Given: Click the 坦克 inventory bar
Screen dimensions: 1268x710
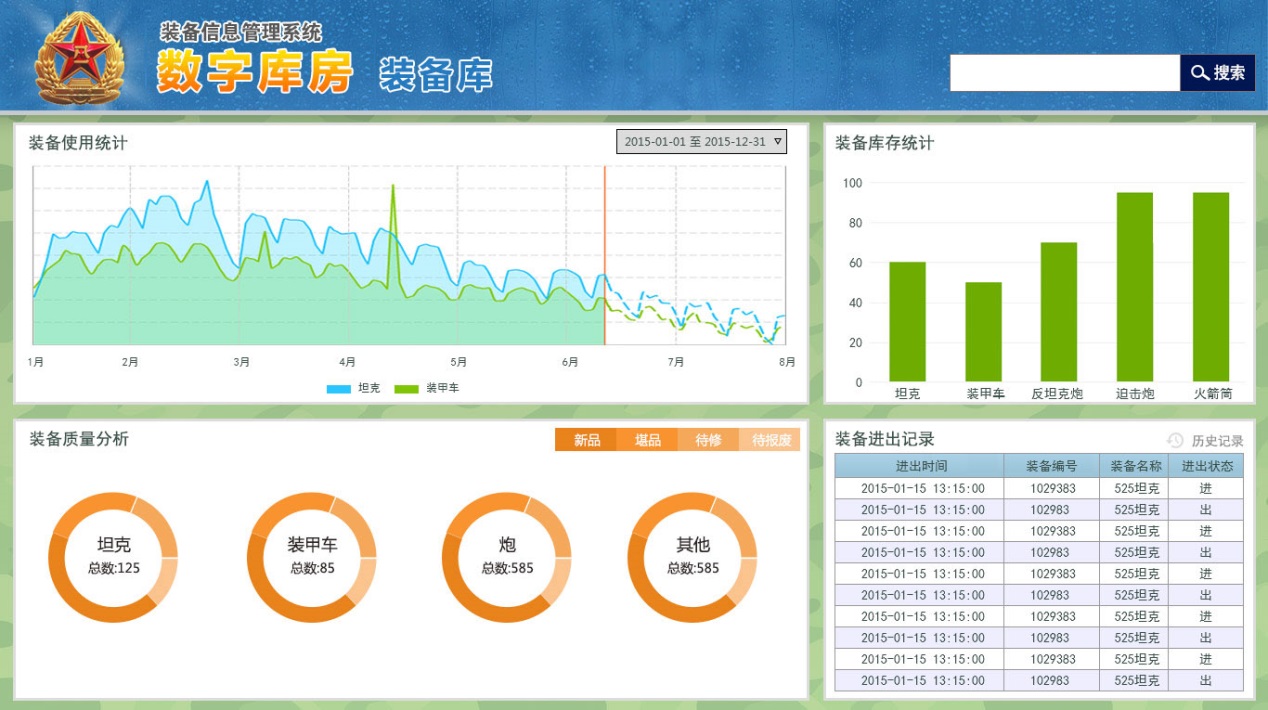Looking at the screenshot, I should [908, 322].
